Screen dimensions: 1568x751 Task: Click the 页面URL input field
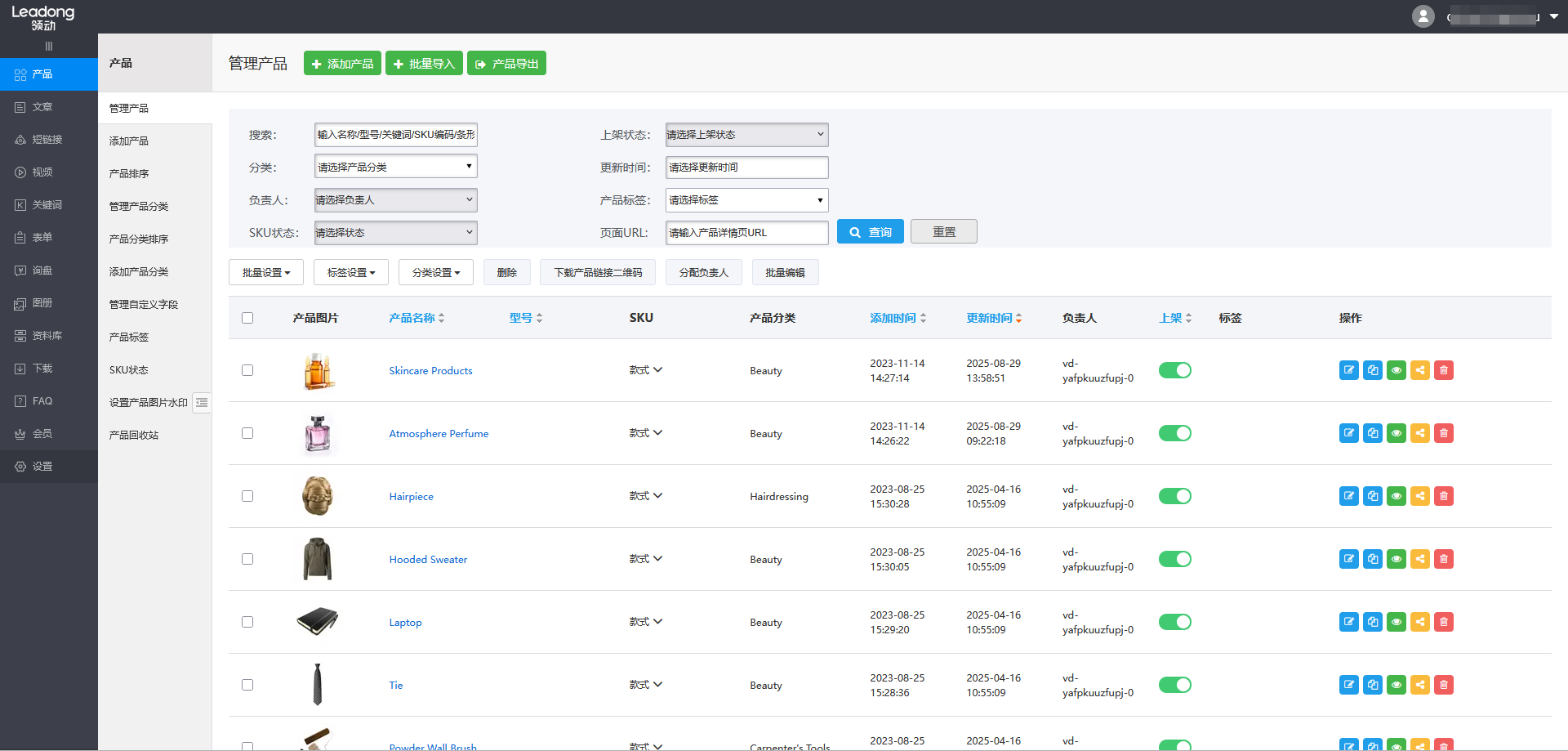(x=746, y=233)
